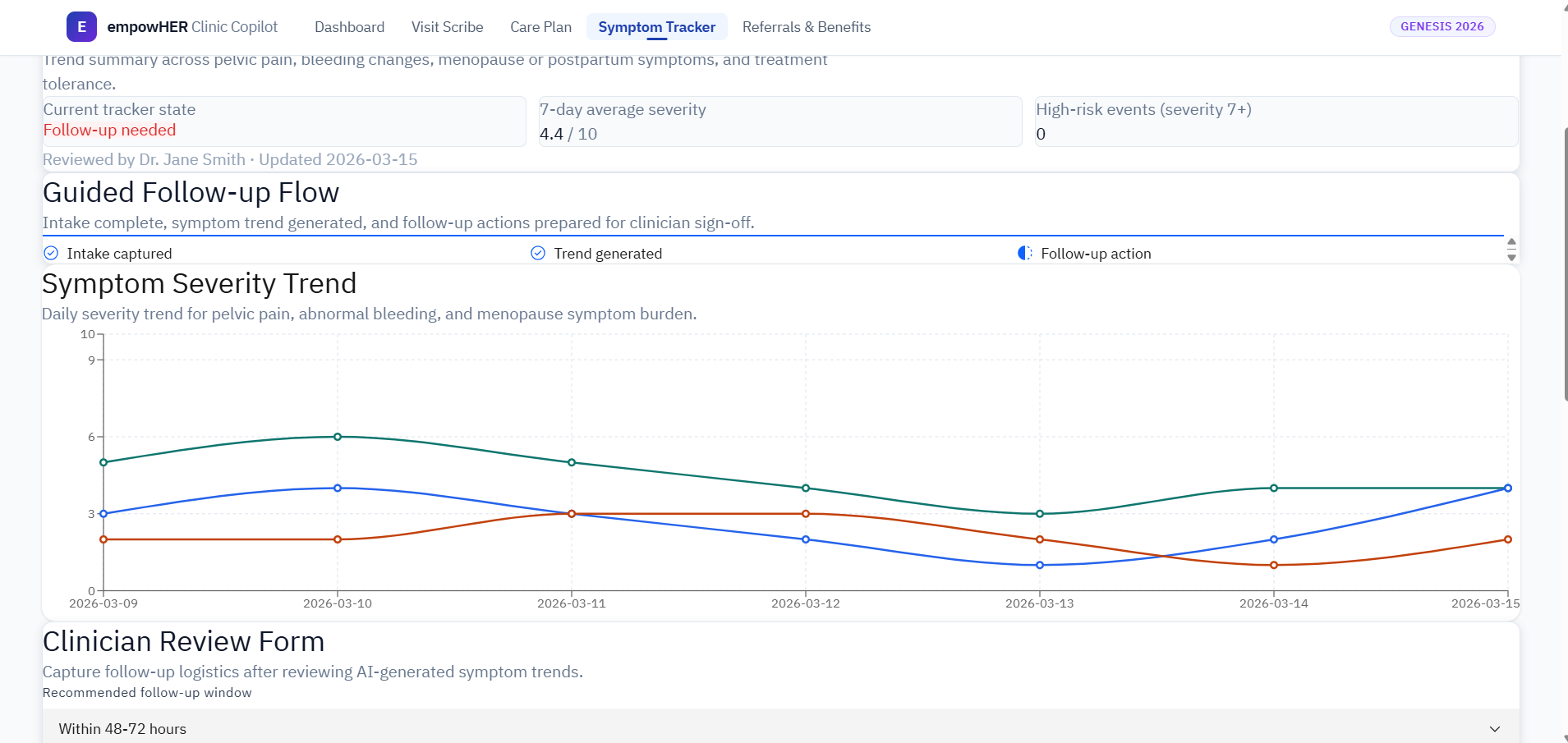Click the half-filled Follow-up action step icon
The image size is (1568, 743).
[1025, 253]
